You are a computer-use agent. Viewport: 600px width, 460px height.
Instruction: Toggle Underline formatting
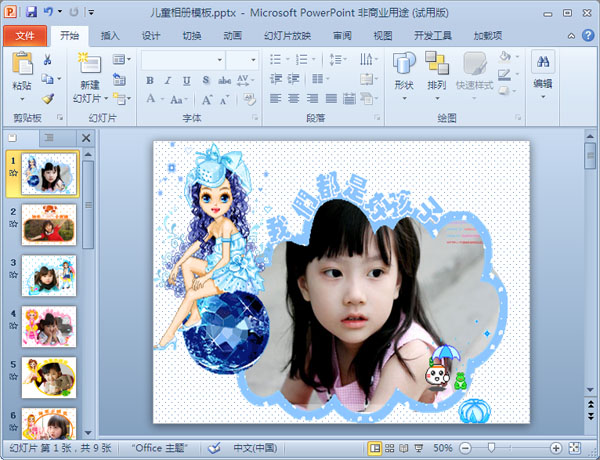(x=187, y=80)
